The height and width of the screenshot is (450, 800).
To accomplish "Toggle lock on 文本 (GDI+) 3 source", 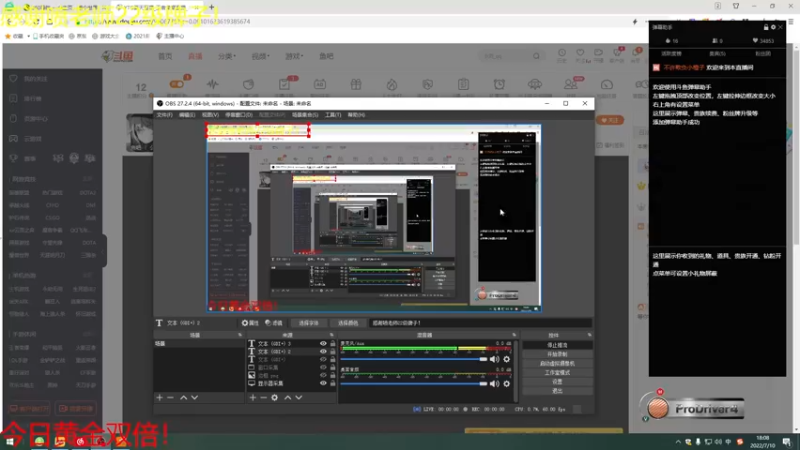I will [333, 344].
